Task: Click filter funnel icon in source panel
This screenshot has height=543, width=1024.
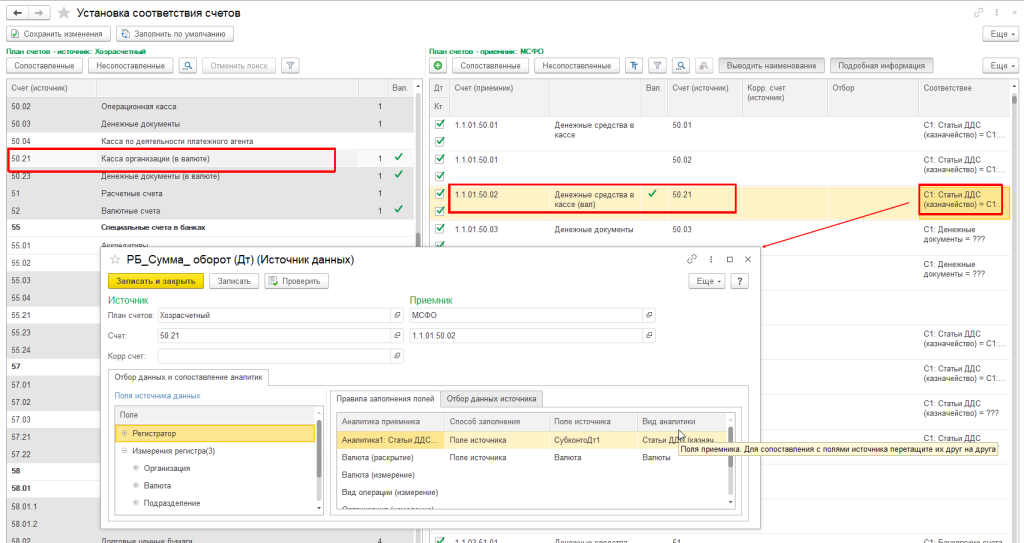Action: [290, 66]
